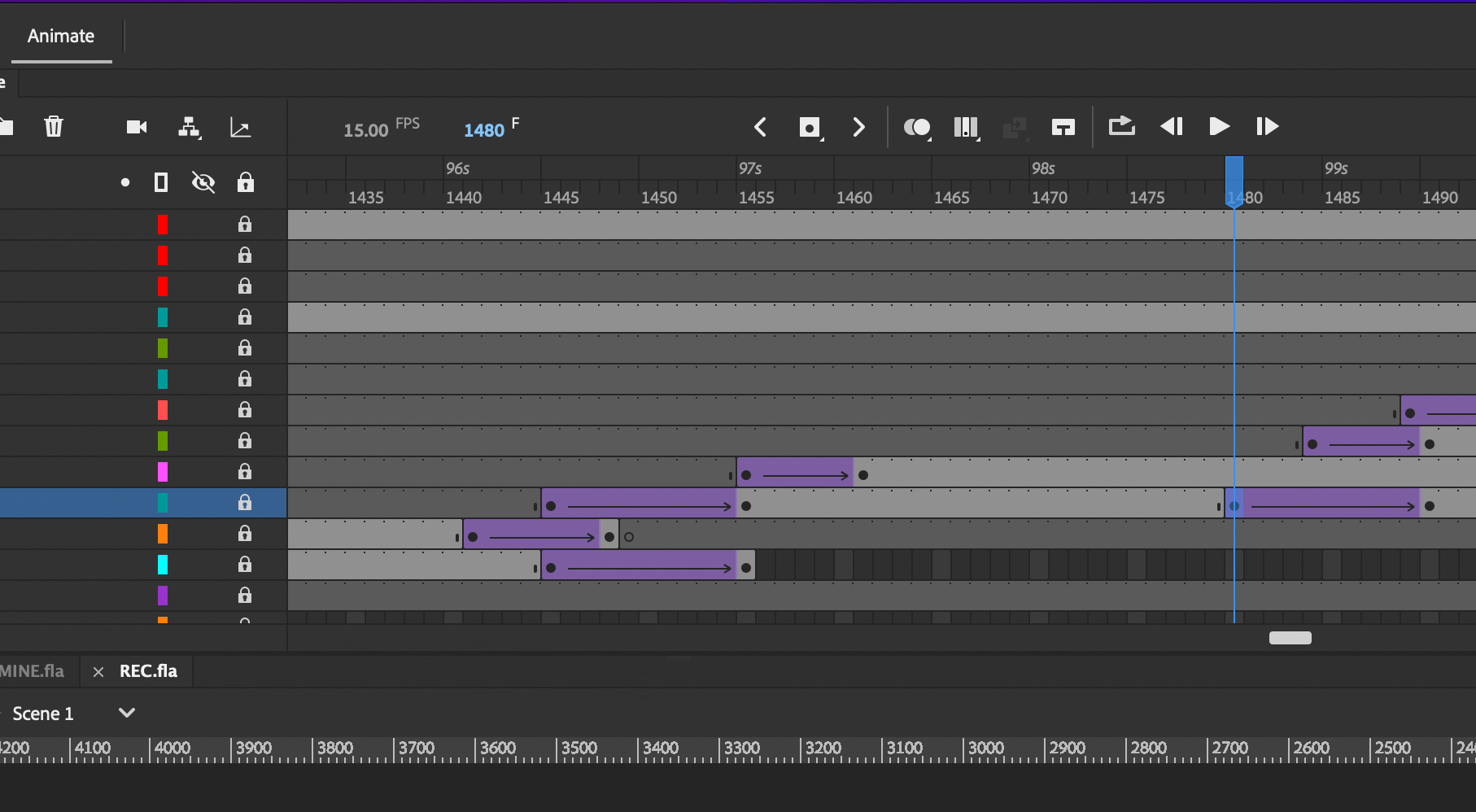Screen dimensions: 1476x812
Task: Click the Scene 1 label
Action: point(43,714)
